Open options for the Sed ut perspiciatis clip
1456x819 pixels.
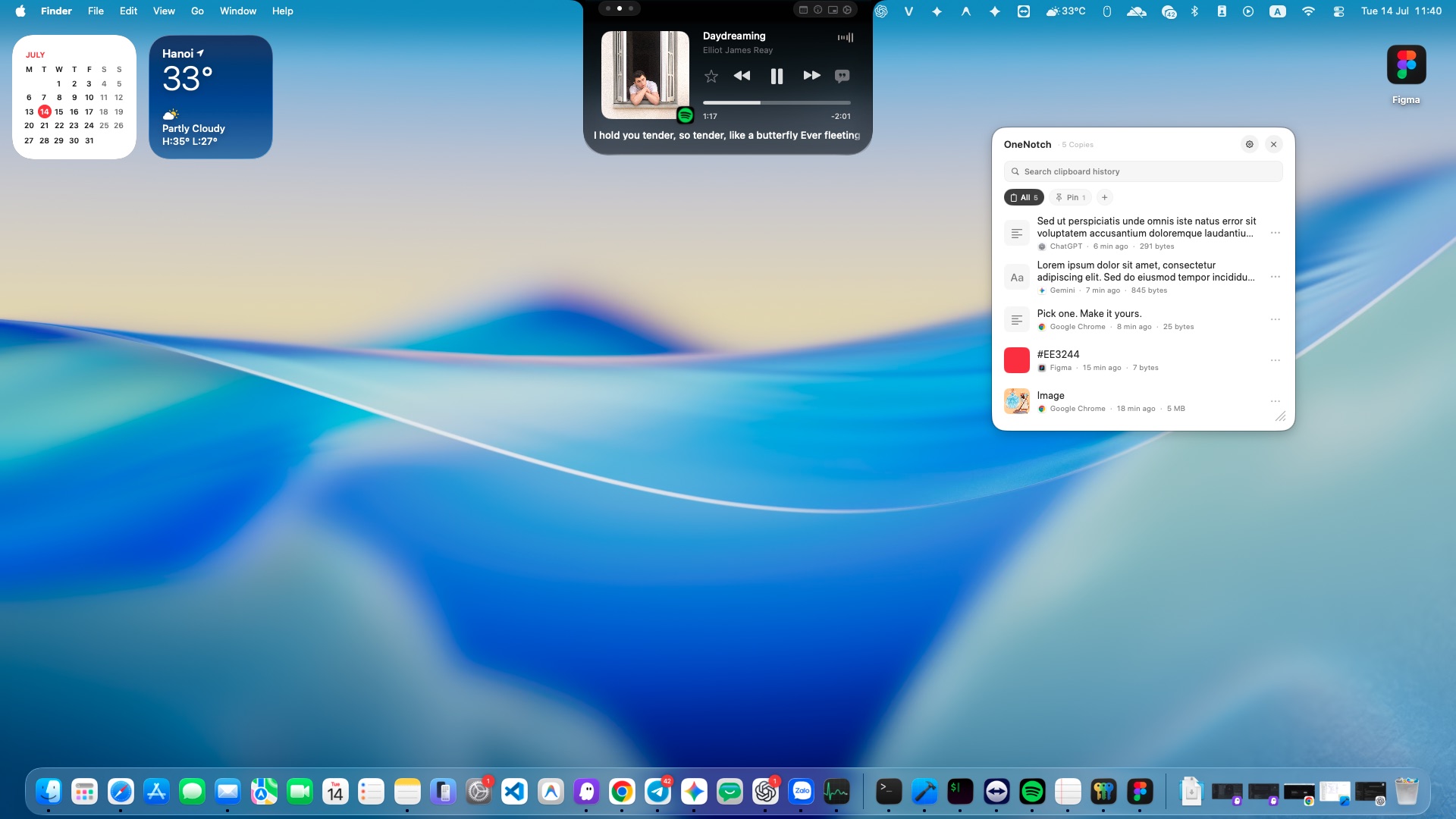[x=1276, y=233]
